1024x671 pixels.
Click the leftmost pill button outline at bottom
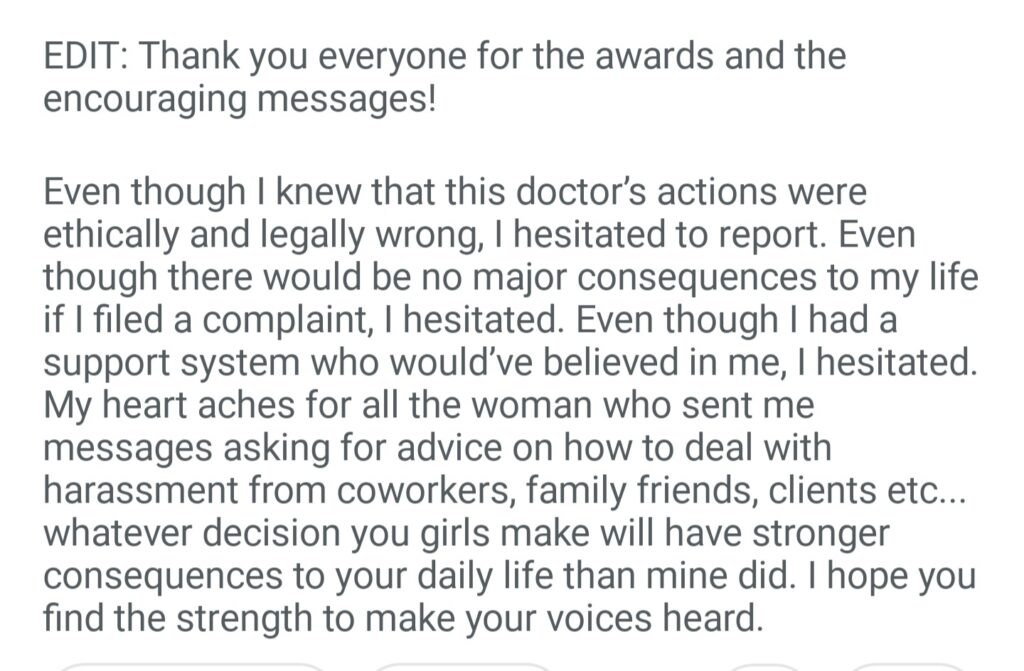point(190,666)
